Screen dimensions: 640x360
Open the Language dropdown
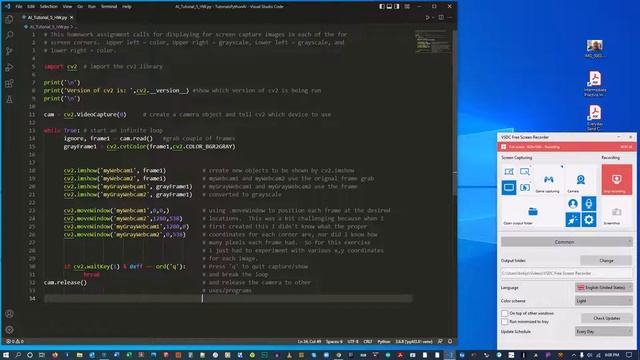603,288
